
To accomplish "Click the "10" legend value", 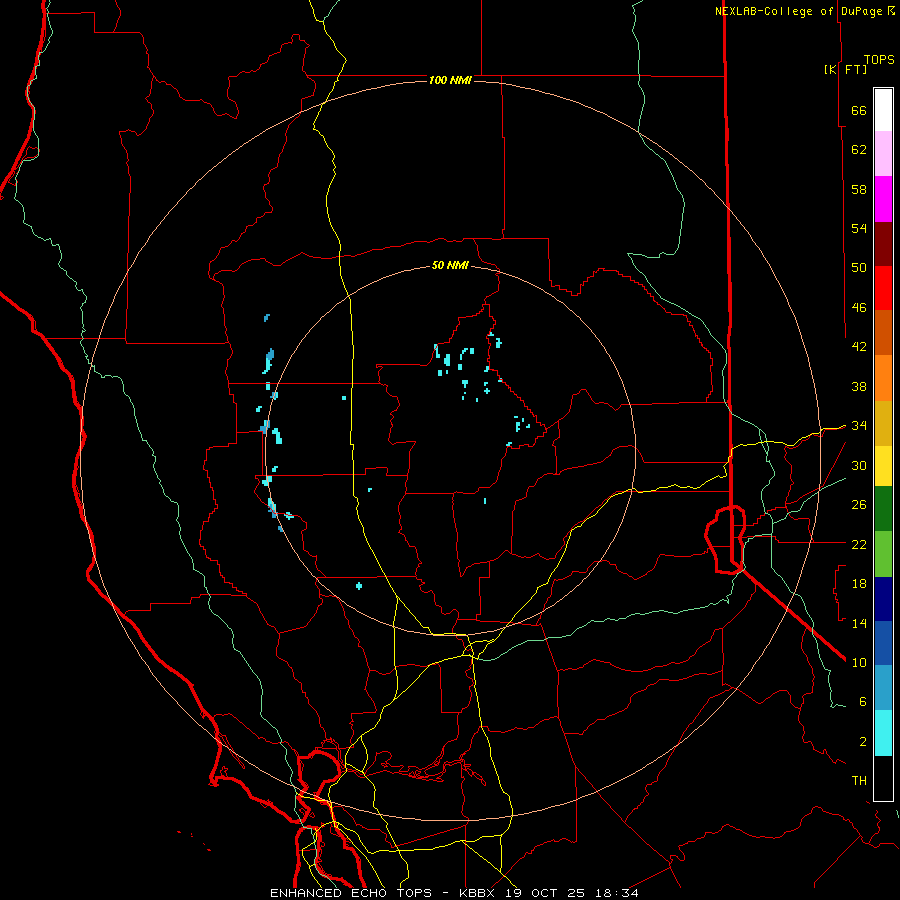I will click(859, 662).
